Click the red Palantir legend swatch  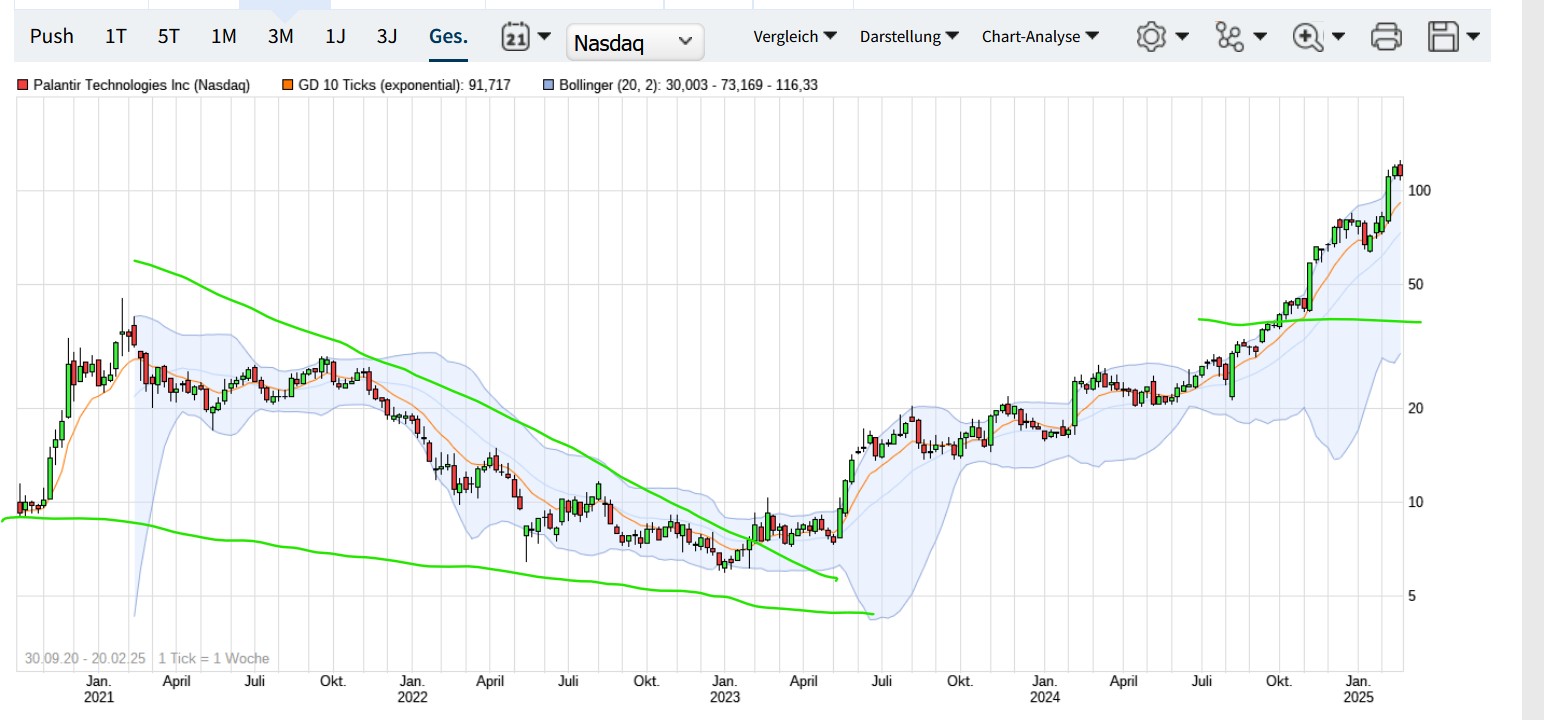[23, 85]
